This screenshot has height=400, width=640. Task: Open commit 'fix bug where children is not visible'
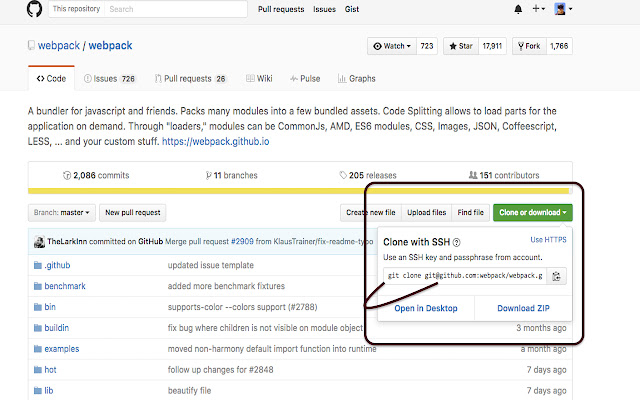(265, 328)
